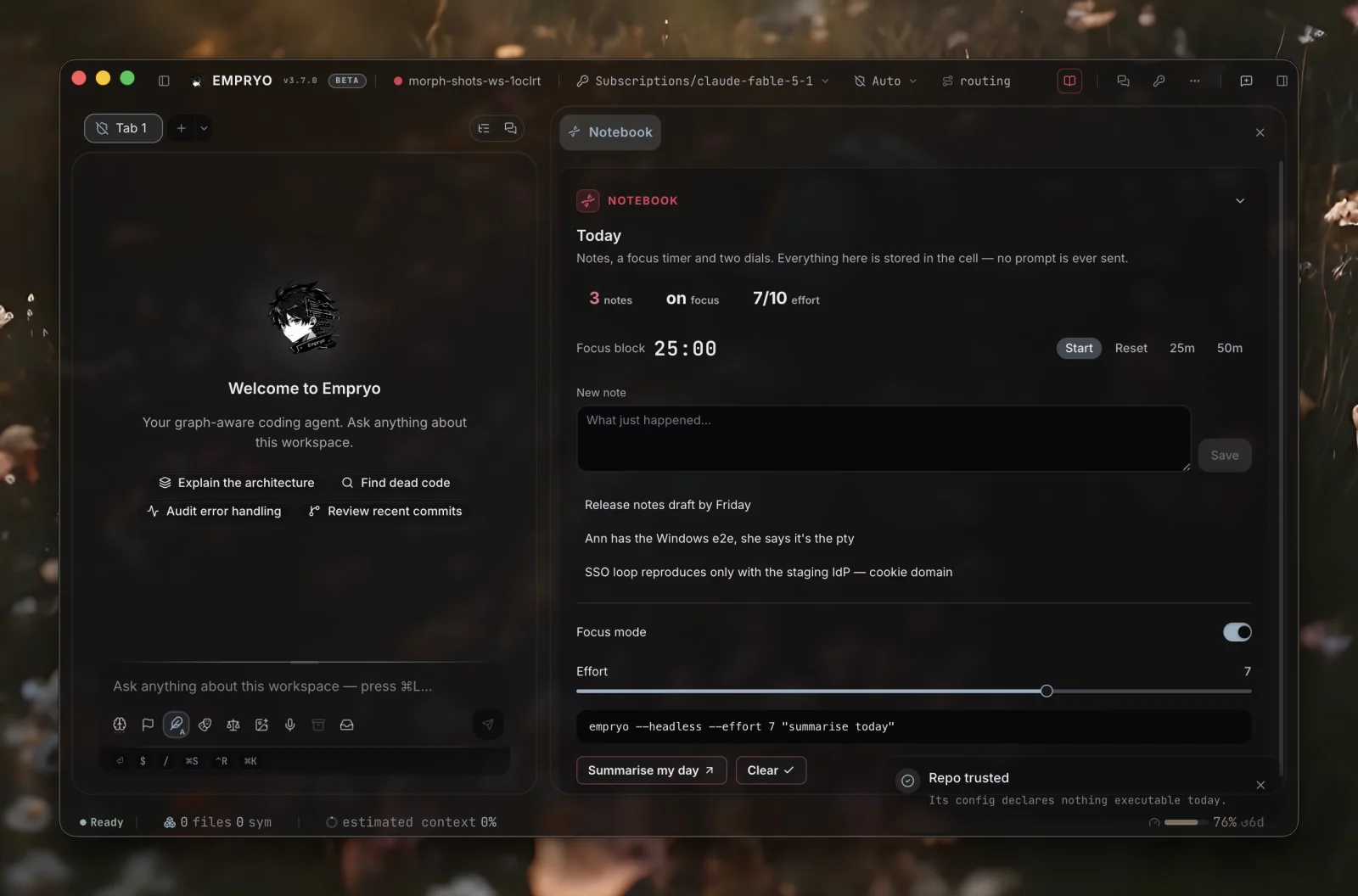
Task: Click the microphone icon in composer
Action: click(290, 725)
